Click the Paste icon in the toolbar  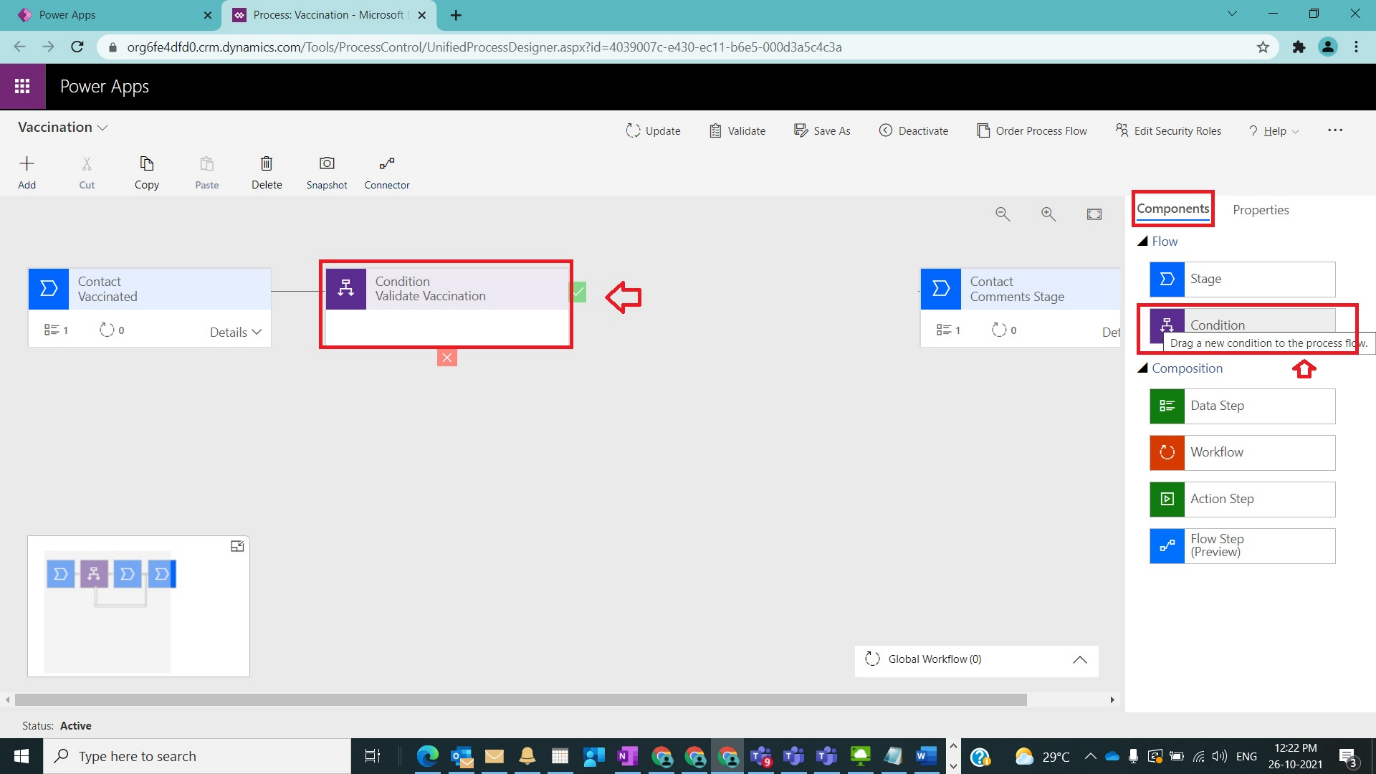206,170
